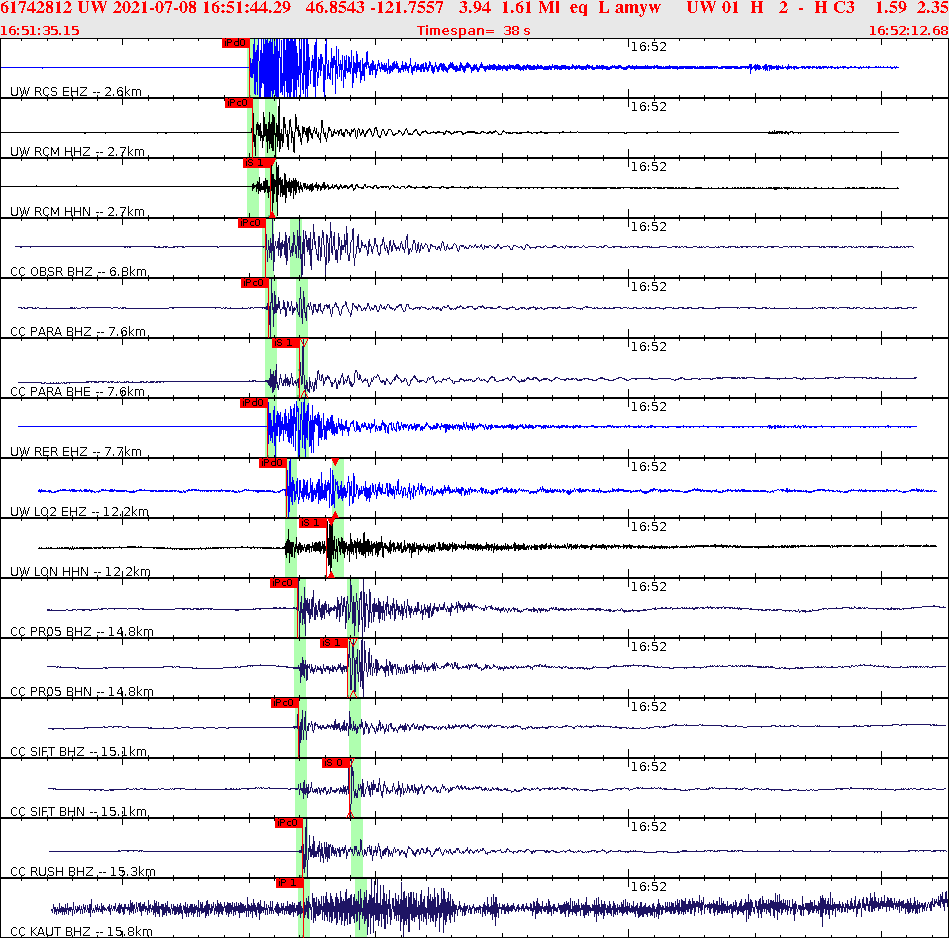The width and height of the screenshot is (949, 938).
Task: Toggle the green P-pick window on CC RUSH BHZ
Action: point(301,850)
